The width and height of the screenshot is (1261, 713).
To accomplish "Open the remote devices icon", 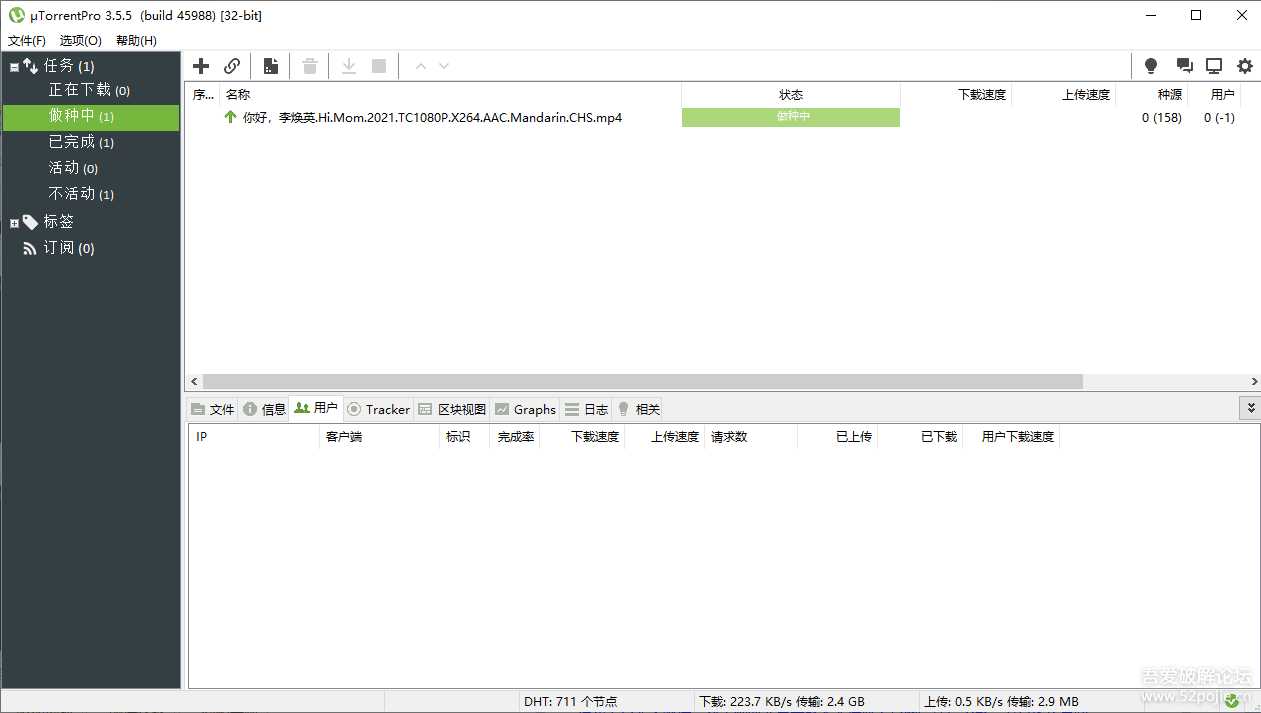I will [1214, 65].
